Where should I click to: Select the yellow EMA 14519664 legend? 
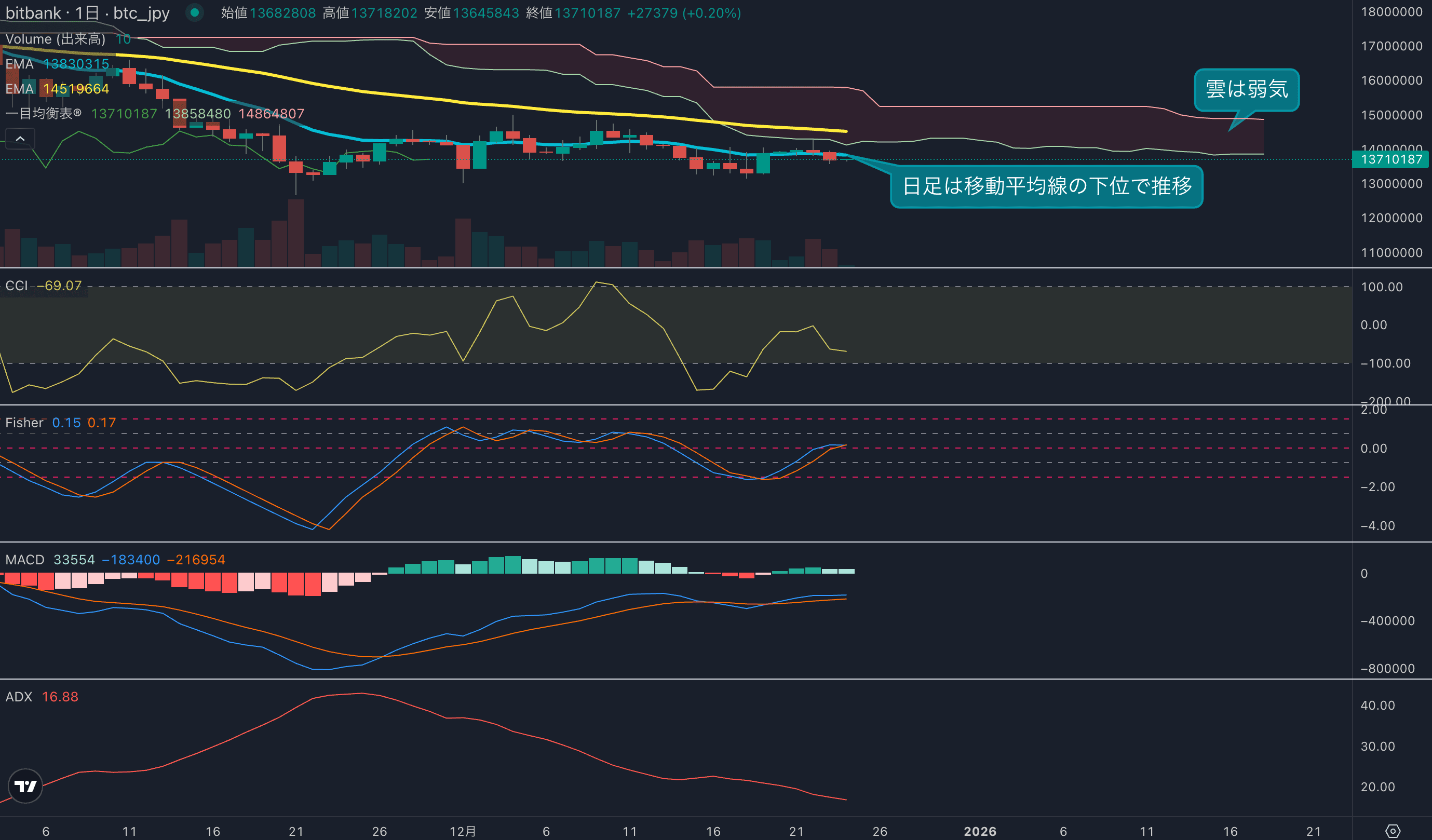click(57, 89)
